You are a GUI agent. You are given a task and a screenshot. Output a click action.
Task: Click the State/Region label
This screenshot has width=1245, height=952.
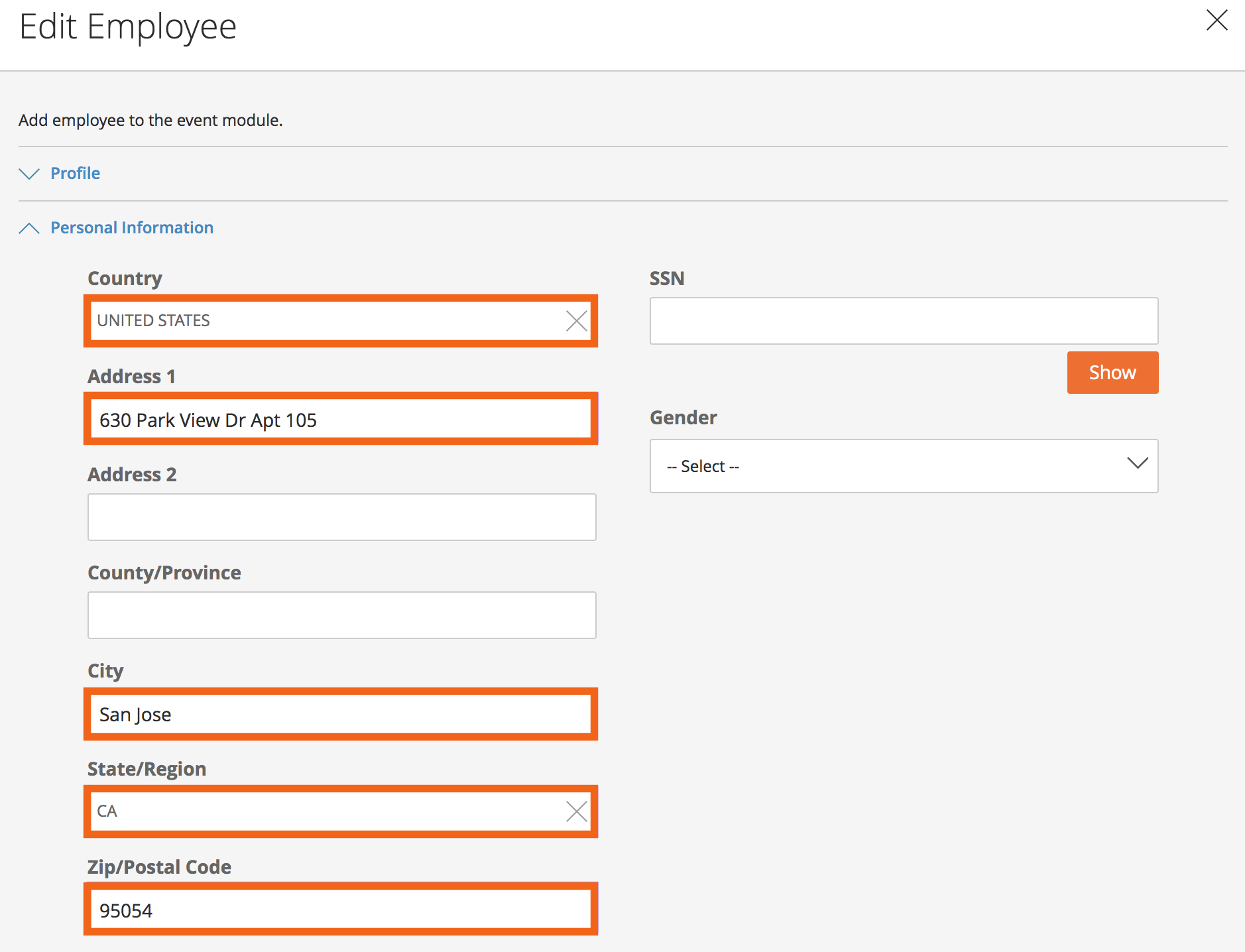point(147,769)
